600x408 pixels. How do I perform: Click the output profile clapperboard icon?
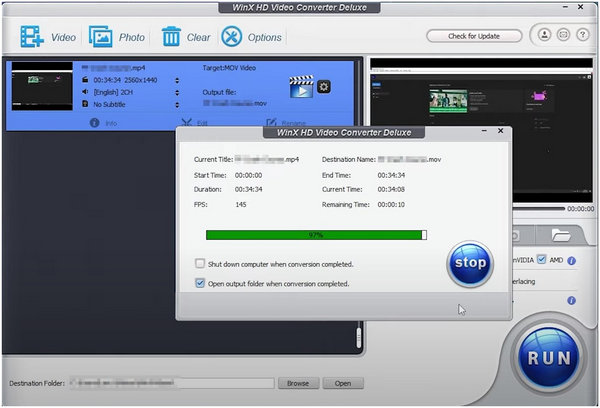(x=301, y=86)
